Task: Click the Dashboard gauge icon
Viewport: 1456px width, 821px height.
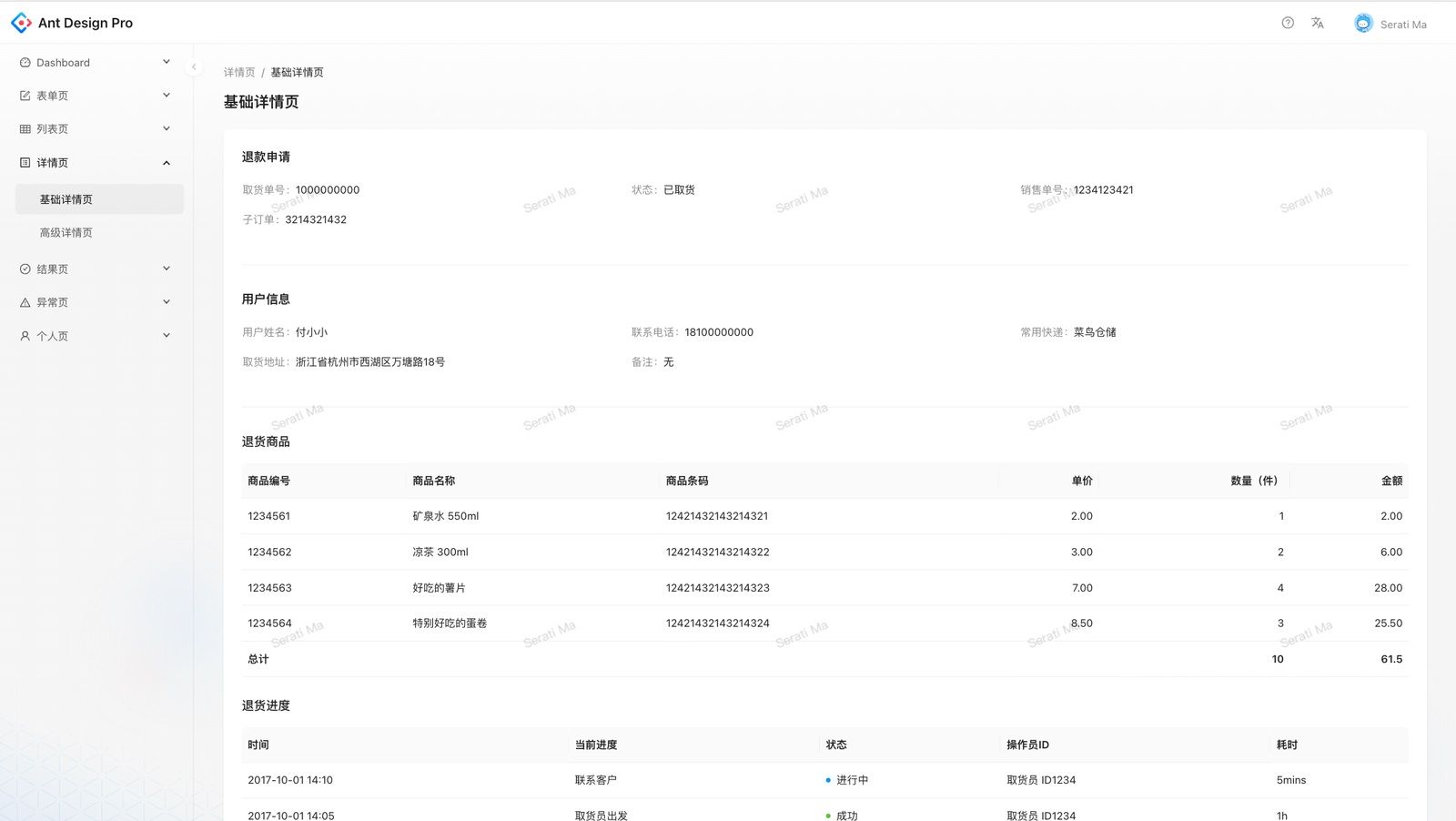Action: tap(25, 63)
